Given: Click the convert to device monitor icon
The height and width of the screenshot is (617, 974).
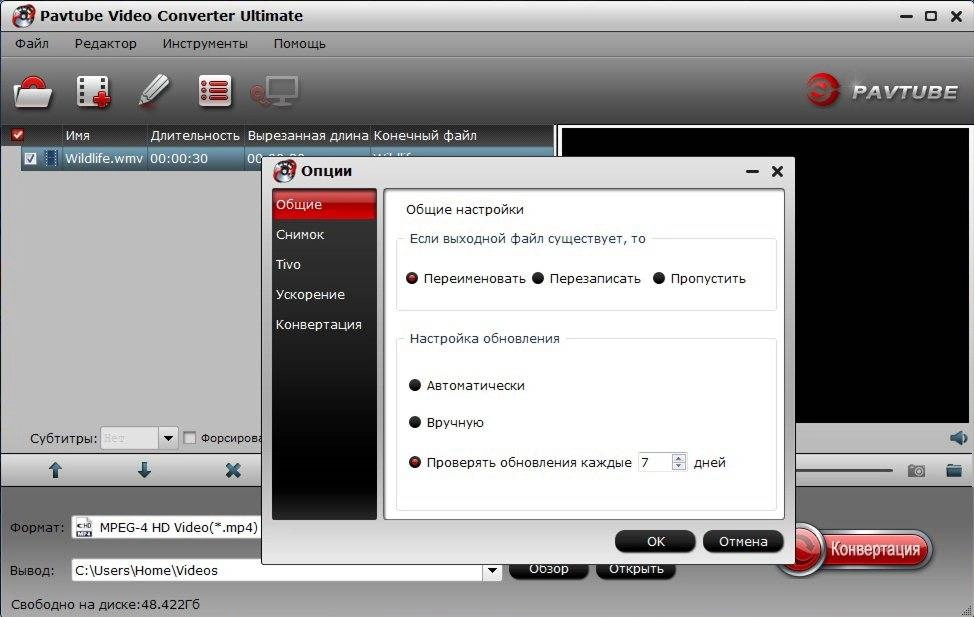Looking at the screenshot, I should point(275,92).
